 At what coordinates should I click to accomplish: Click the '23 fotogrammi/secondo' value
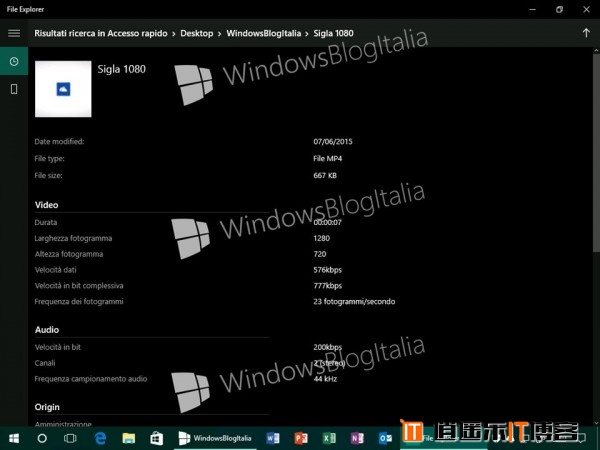(354, 301)
